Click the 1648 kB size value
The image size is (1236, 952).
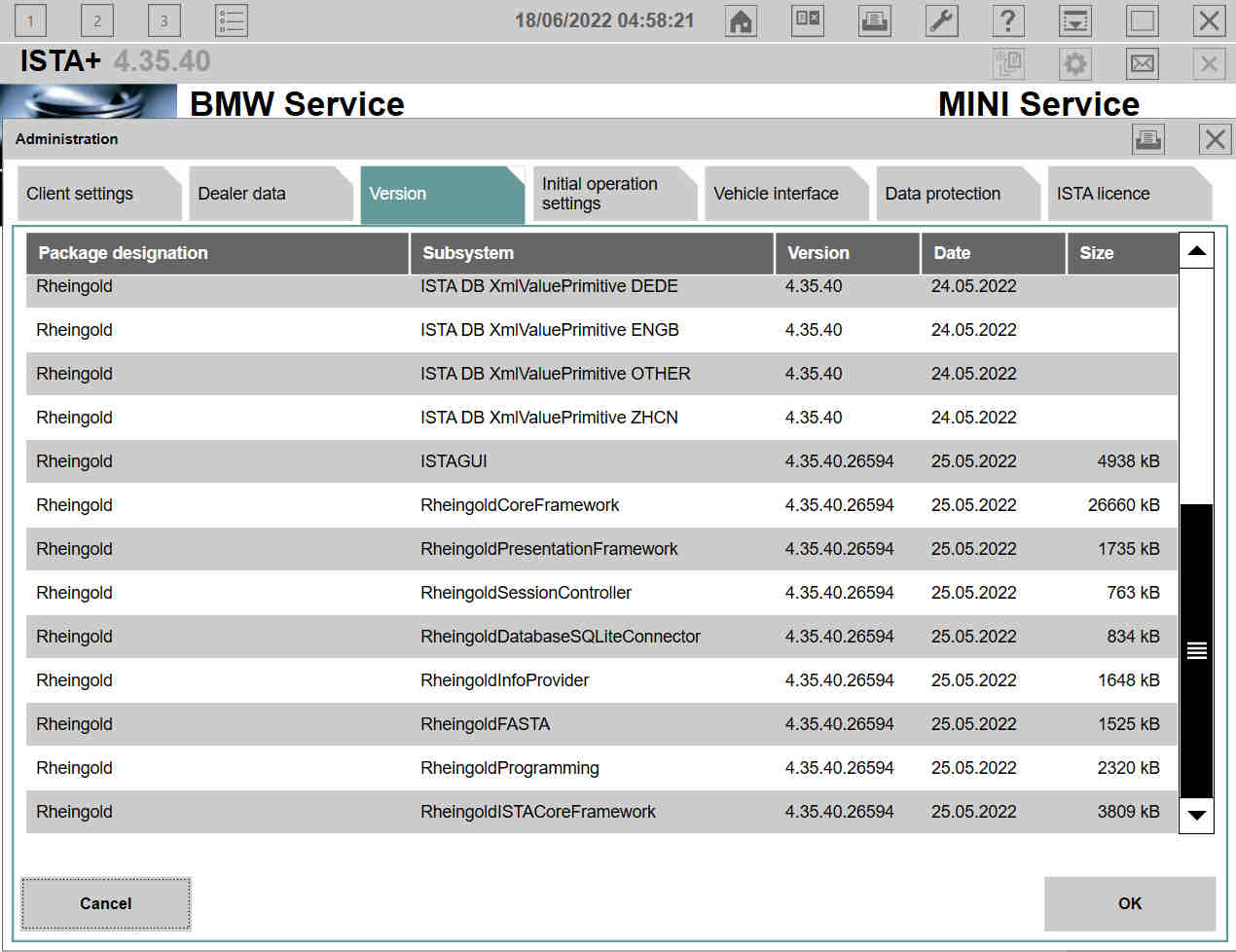point(1128,680)
